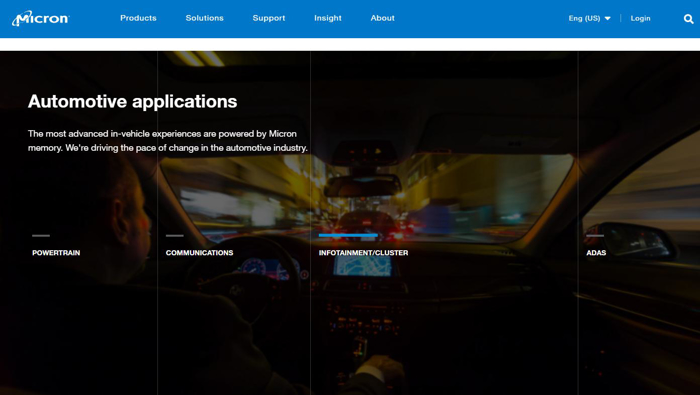Select the Infotainment/Cluster application tab

pos(363,253)
